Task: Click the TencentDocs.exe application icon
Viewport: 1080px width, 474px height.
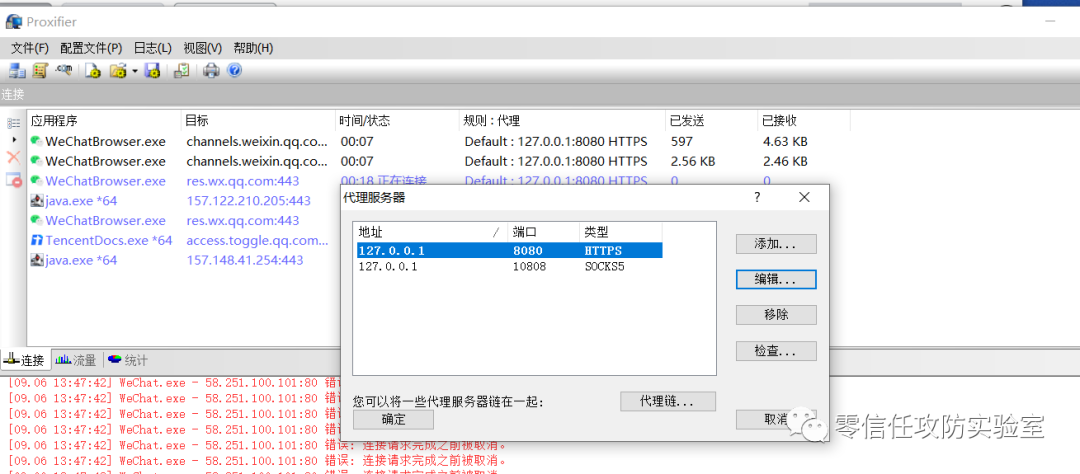Action: pos(37,240)
